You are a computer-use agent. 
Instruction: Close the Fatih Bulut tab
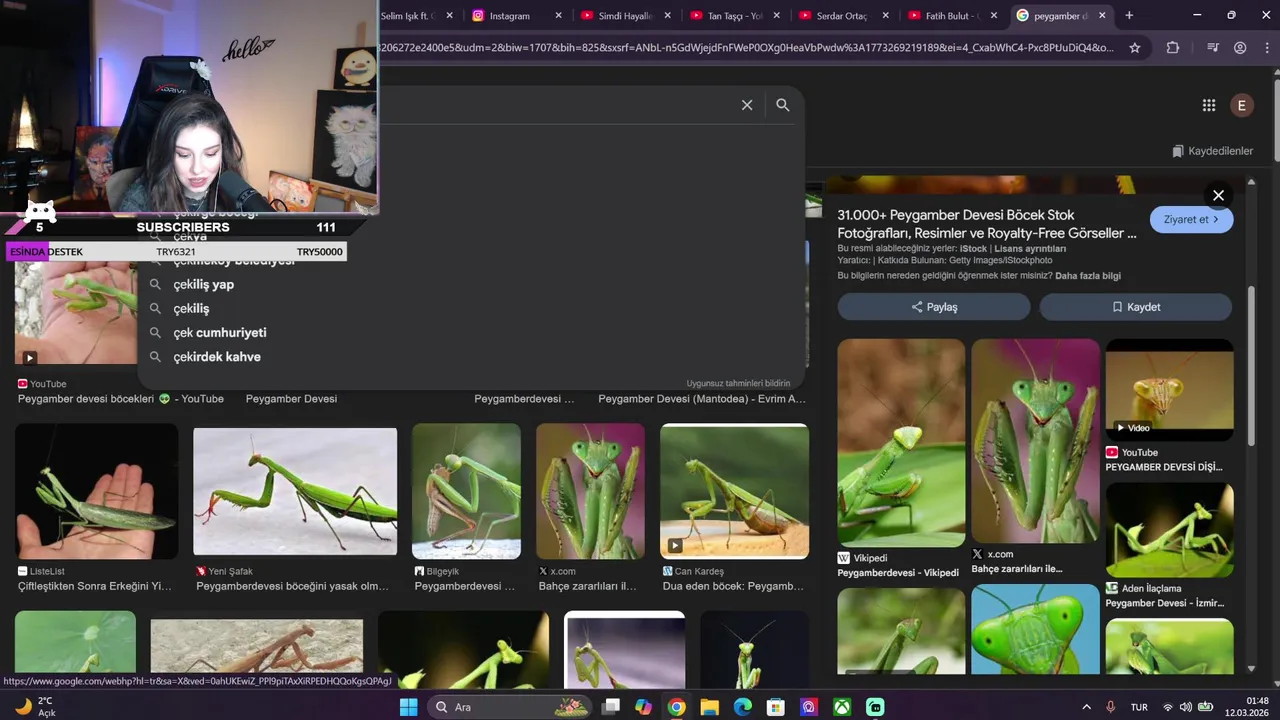pyautogui.click(x=994, y=15)
